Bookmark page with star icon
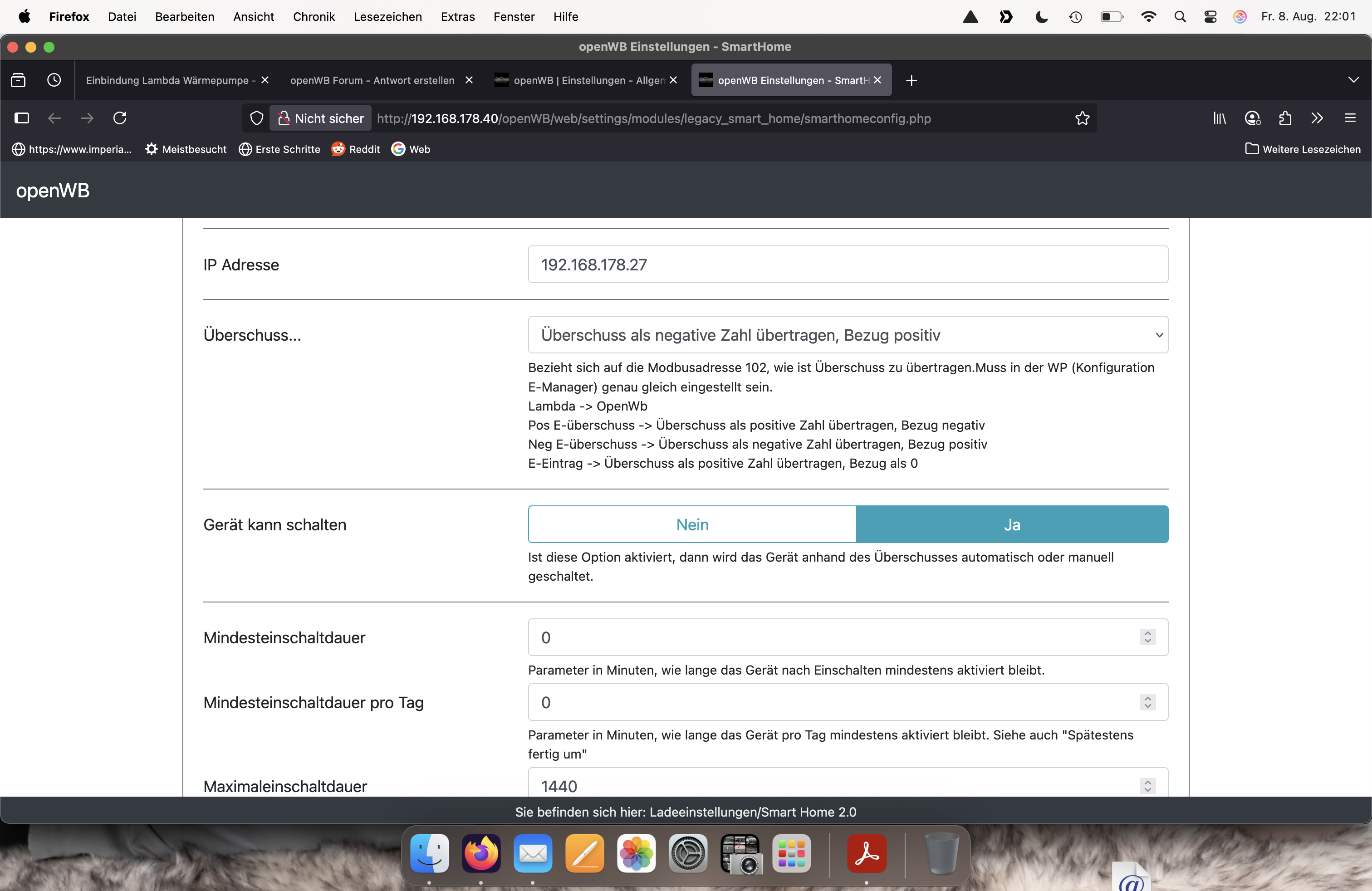This screenshot has height=891, width=1372. 1082,118
